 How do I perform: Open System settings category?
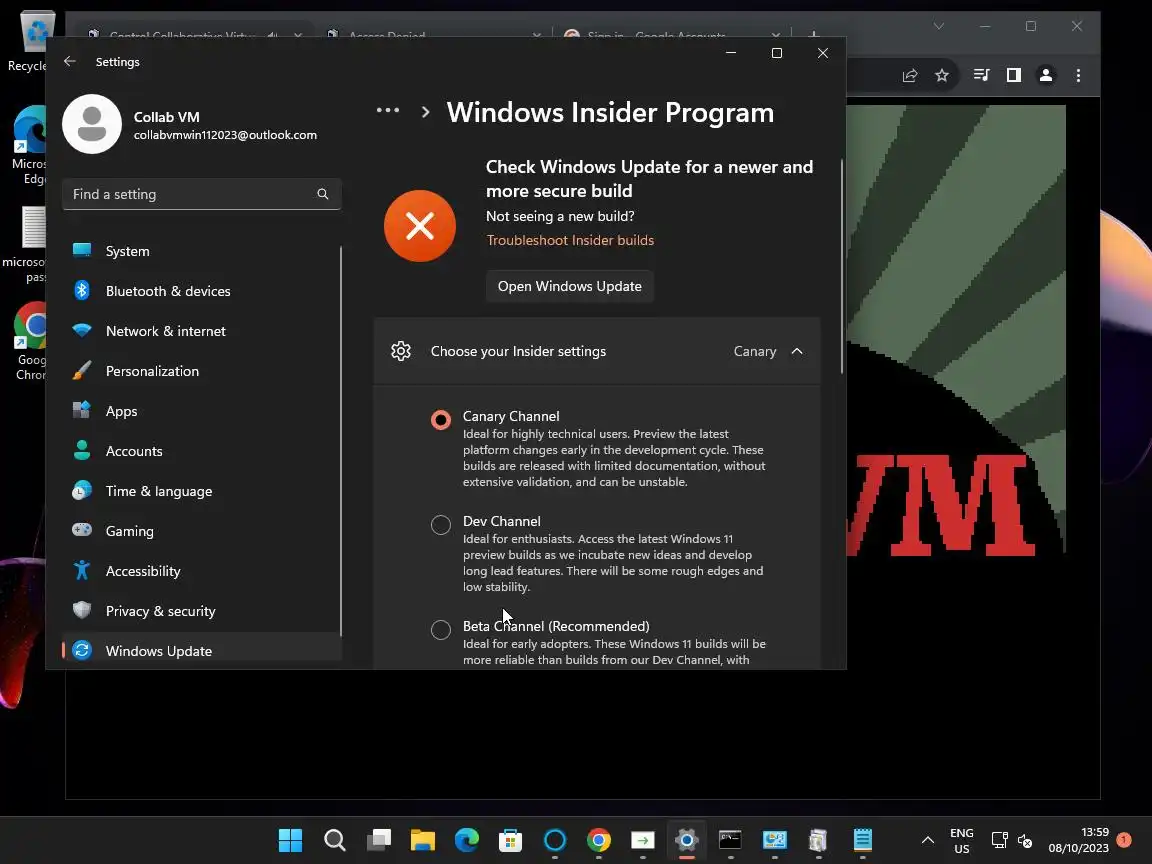point(201,251)
